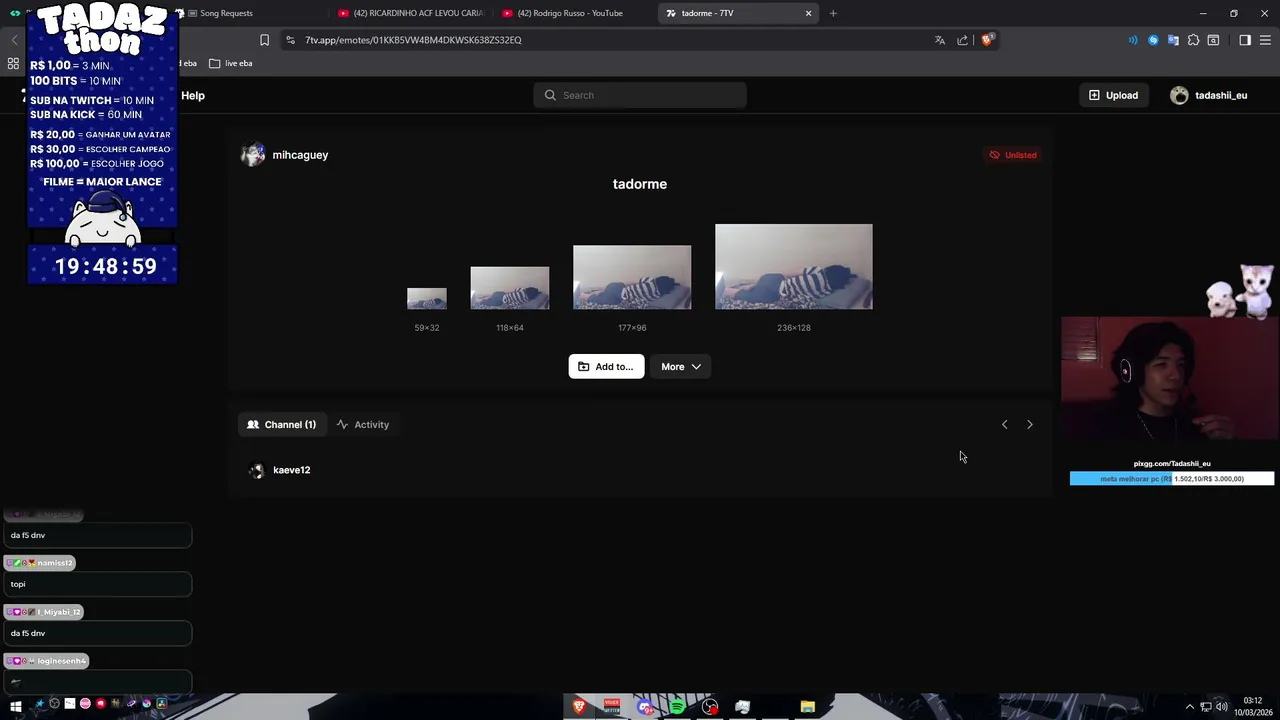1280x720 pixels.
Task: Open the Shazam extension icon
Action: pyautogui.click(x=1153, y=40)
